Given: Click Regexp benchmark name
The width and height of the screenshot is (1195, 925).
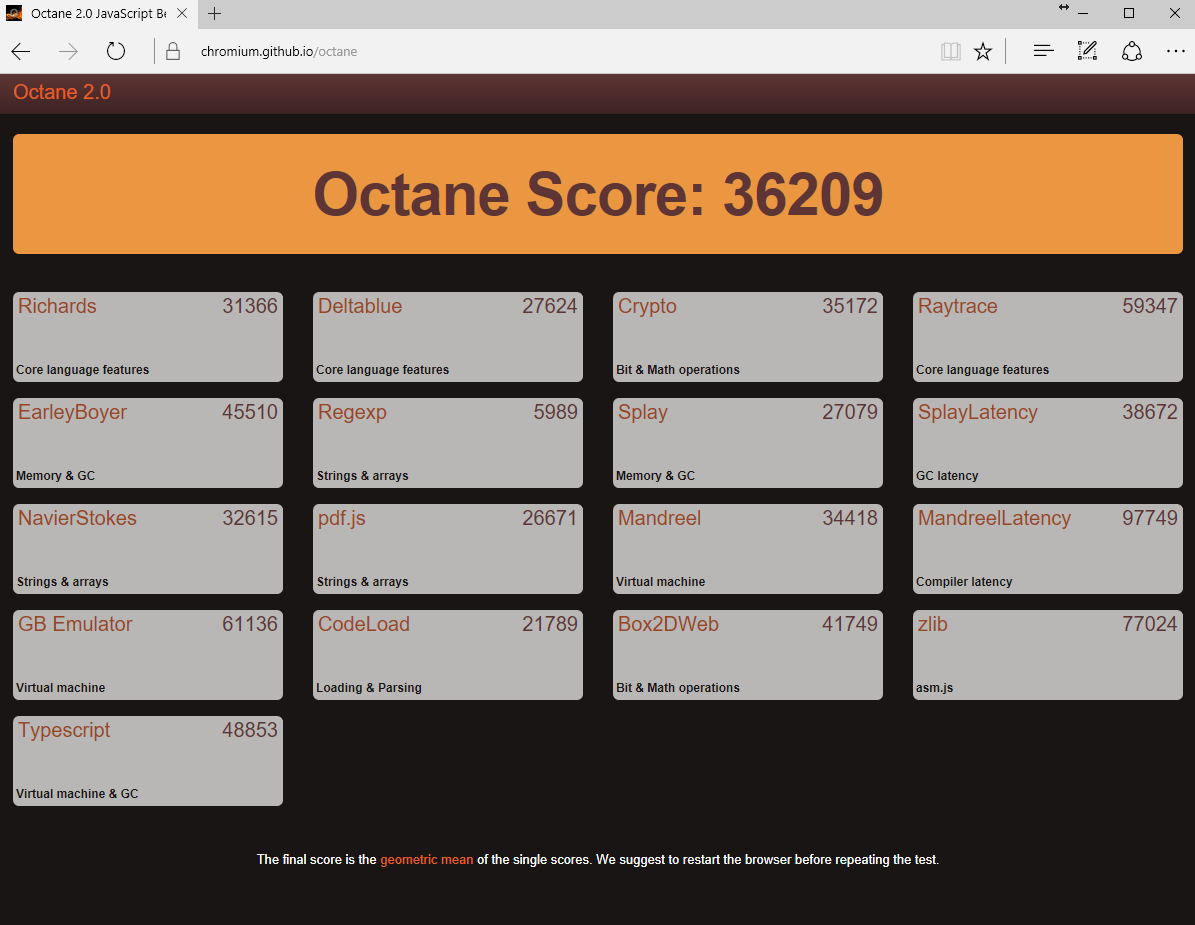Looking at the screenshot, I should click(352, 412).
